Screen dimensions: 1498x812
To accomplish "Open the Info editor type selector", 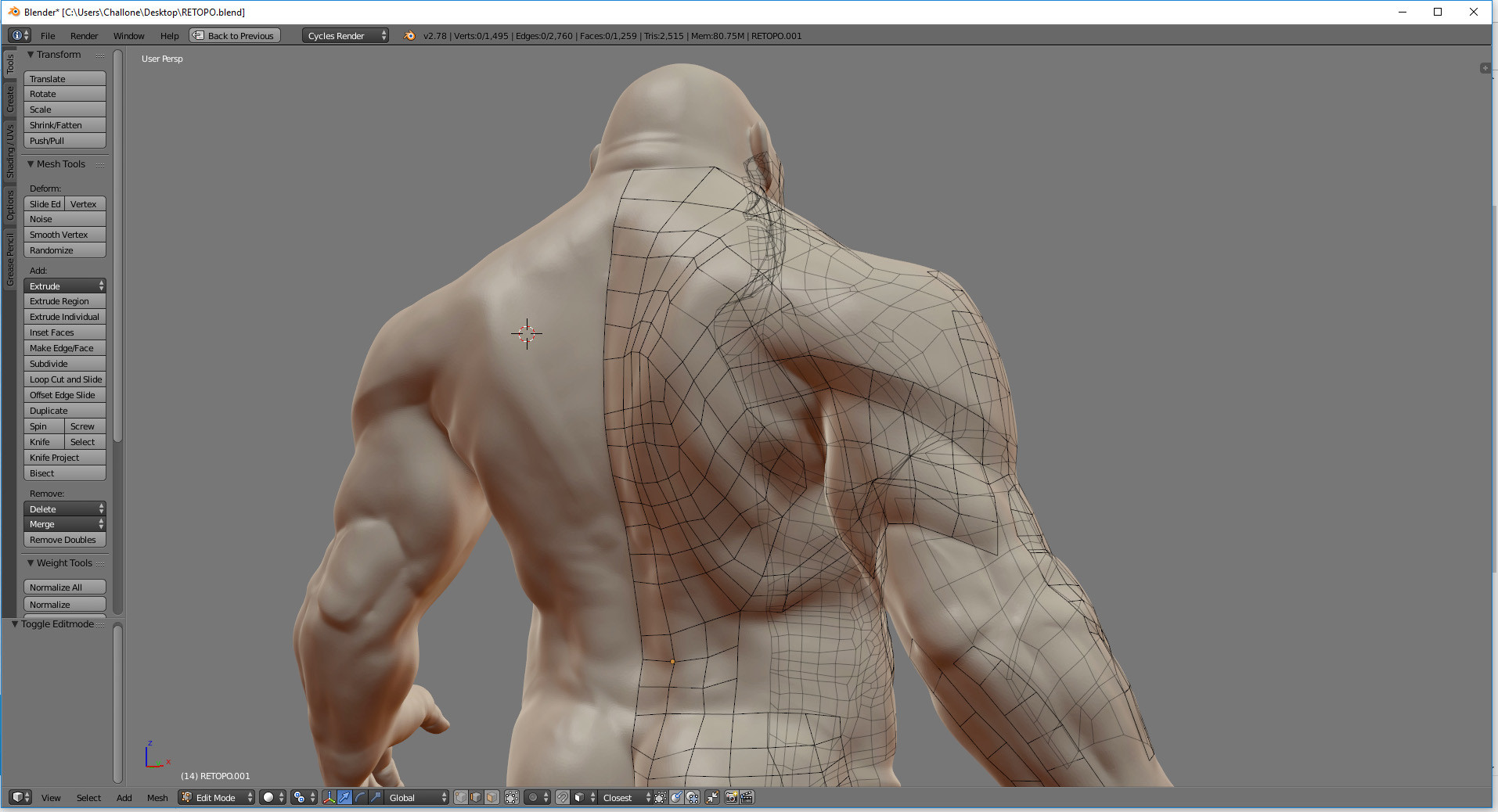I will point(19,35).
